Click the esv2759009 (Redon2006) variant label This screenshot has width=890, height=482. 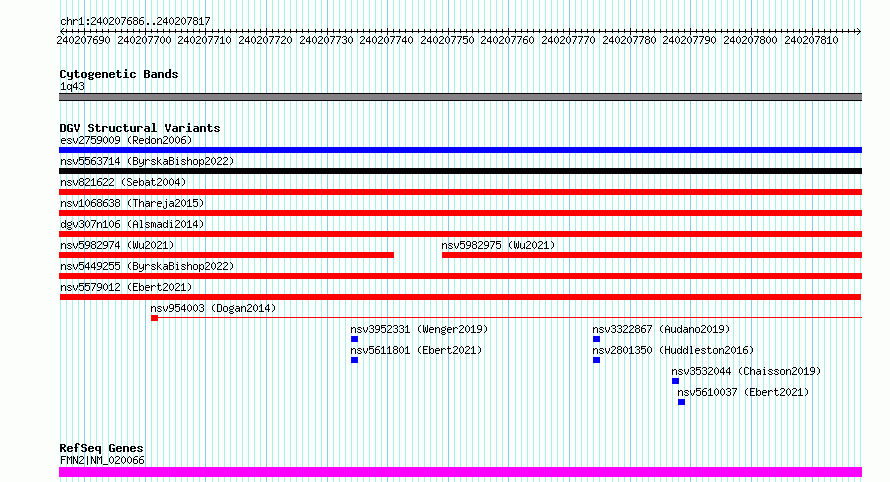(126, 140)
